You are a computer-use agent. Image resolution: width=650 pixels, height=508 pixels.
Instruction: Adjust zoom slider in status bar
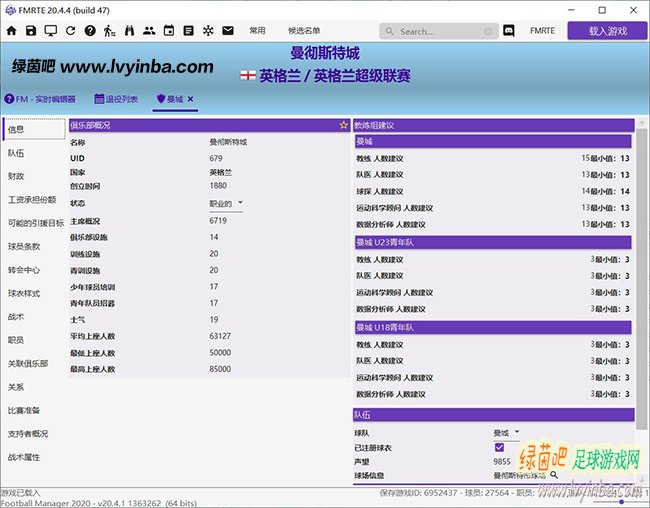621,502
